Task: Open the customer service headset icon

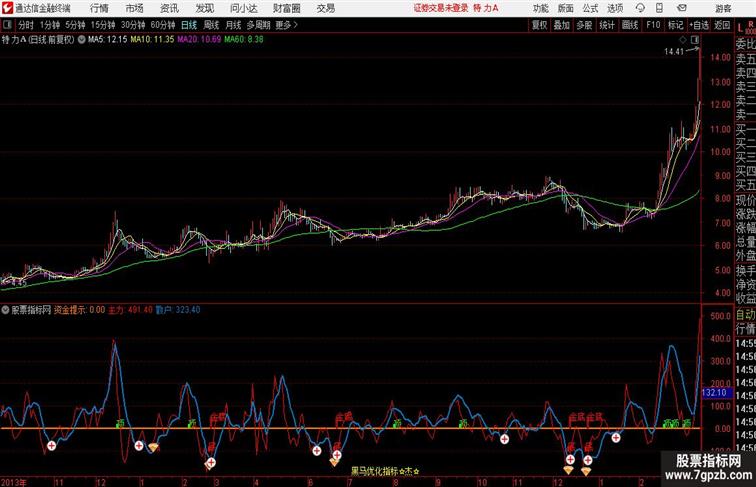Action: [641, 8]
